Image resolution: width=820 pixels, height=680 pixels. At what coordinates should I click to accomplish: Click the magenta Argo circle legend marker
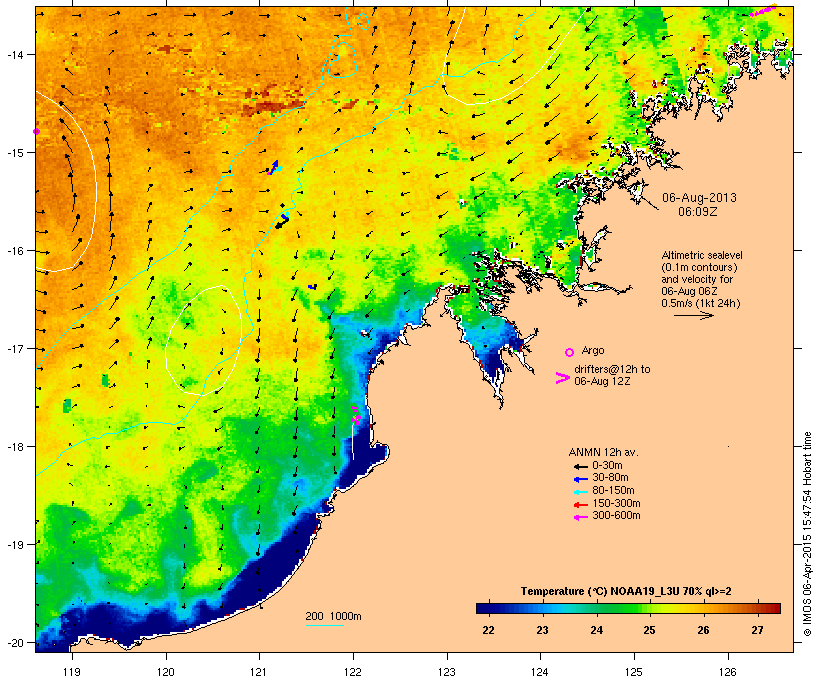570,352
